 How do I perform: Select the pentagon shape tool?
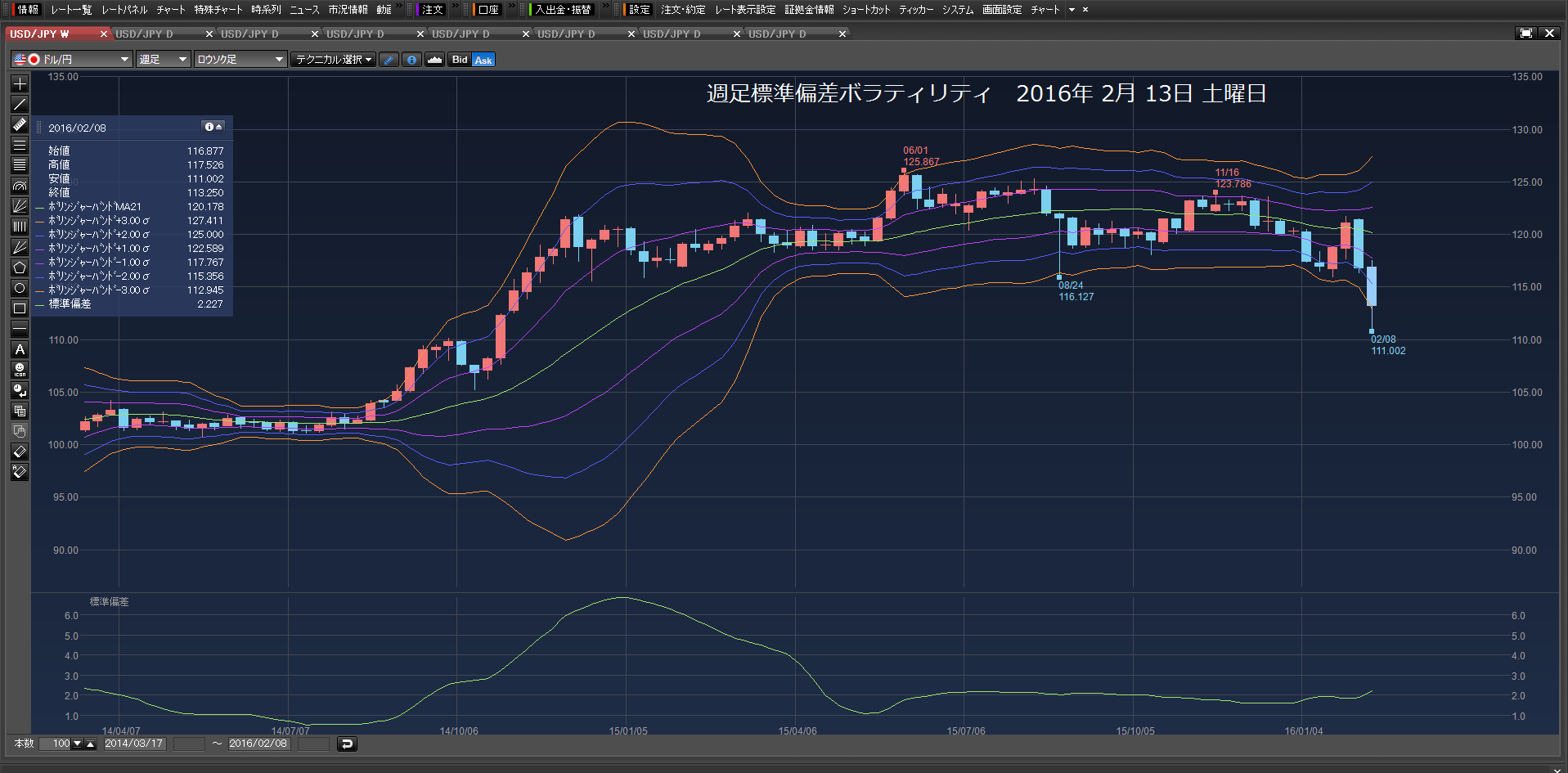20,267
